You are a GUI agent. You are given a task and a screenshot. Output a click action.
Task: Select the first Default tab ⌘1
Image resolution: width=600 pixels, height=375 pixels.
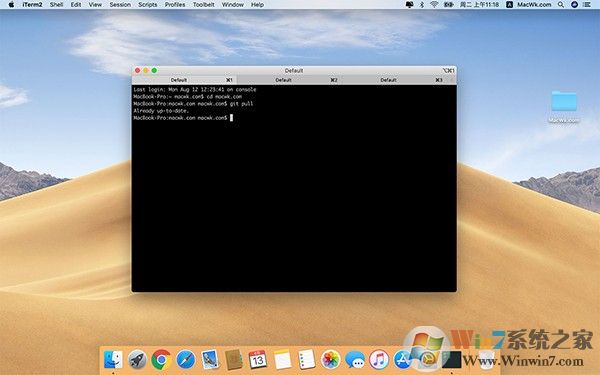coord(184,80)
